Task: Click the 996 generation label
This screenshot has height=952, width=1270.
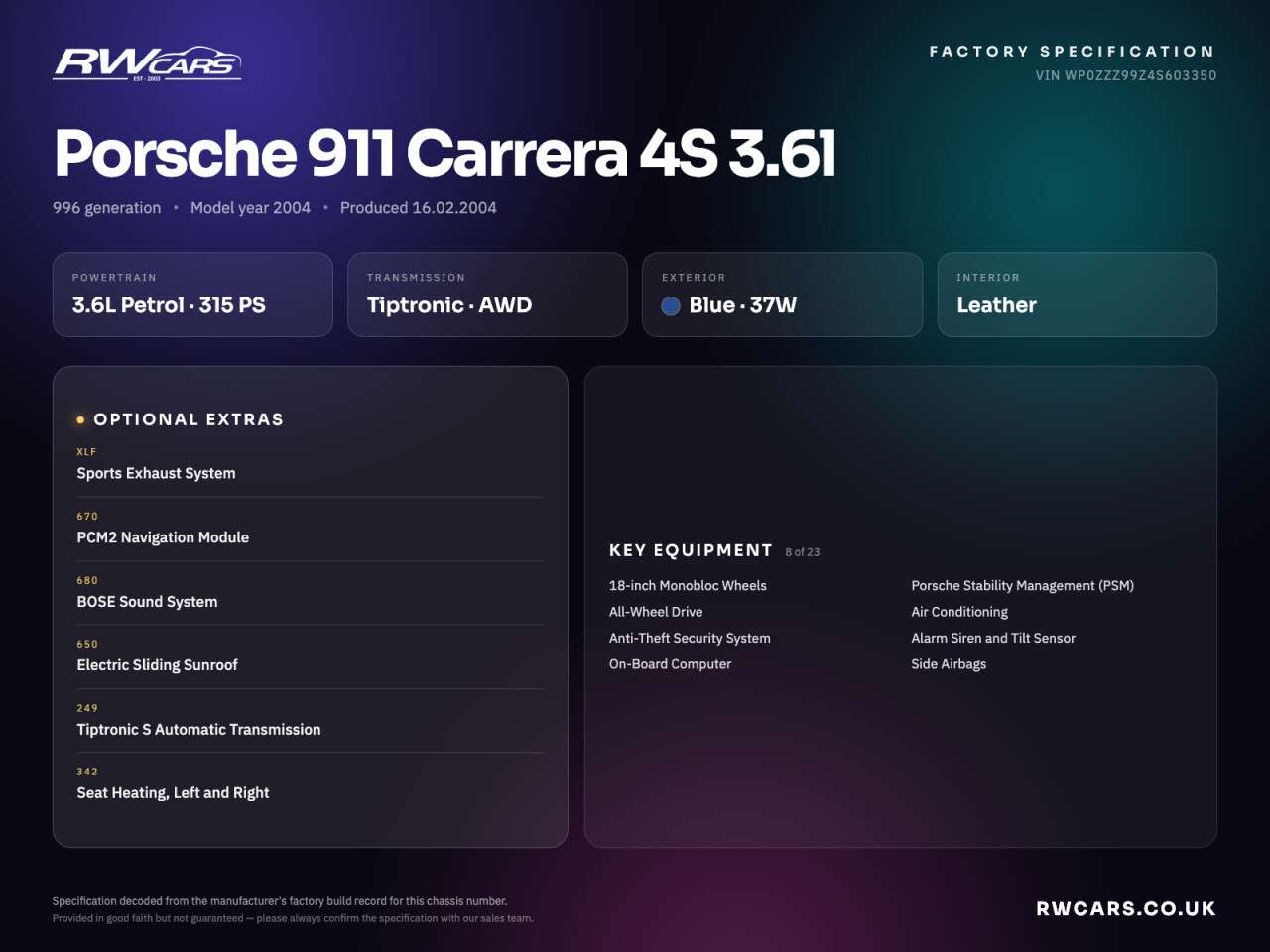Action: click(x=107, y=208)
